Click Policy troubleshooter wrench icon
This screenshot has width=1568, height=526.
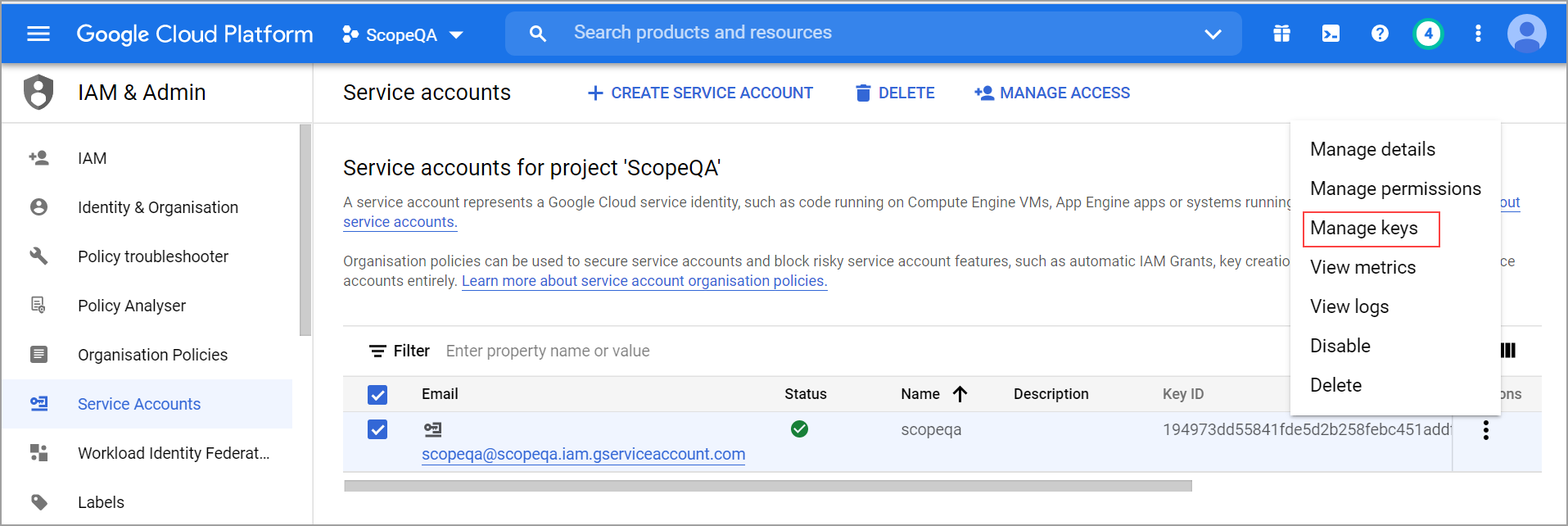[38, 256]
